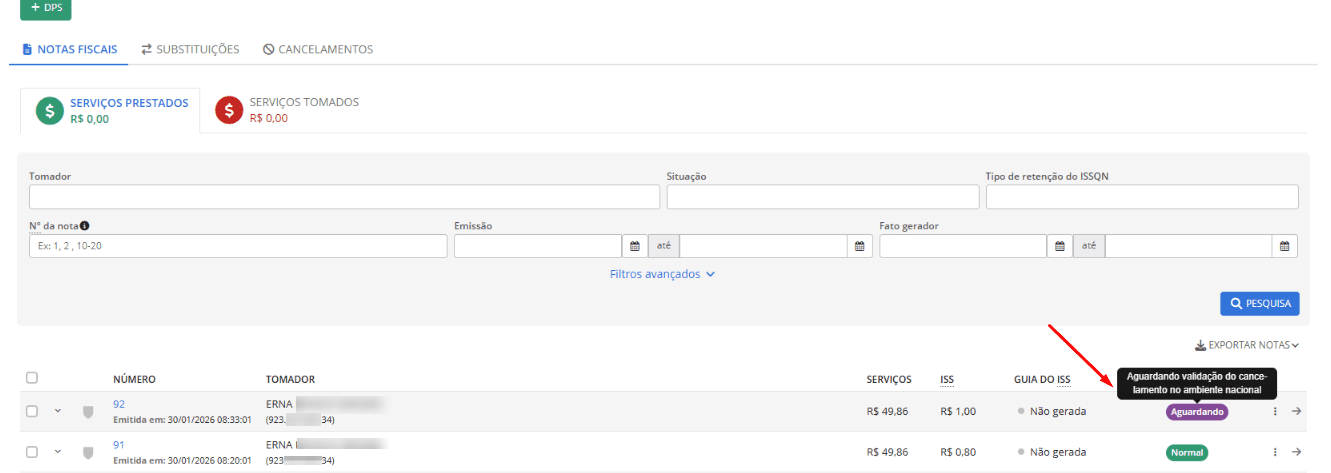The height and width of the screenshot is (473, 1331).
Task: Open Emissão start date calendar picker
Action: click(634, 246)
